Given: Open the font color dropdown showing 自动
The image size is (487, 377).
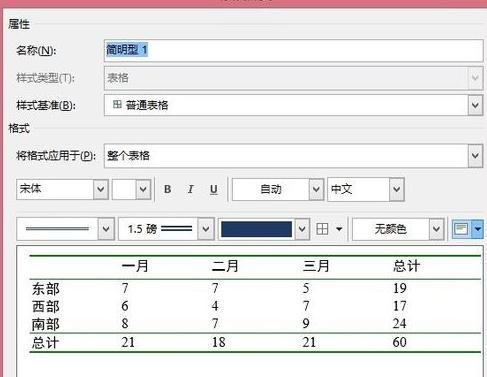Looking at the screenshot, I should coord(278,189).
